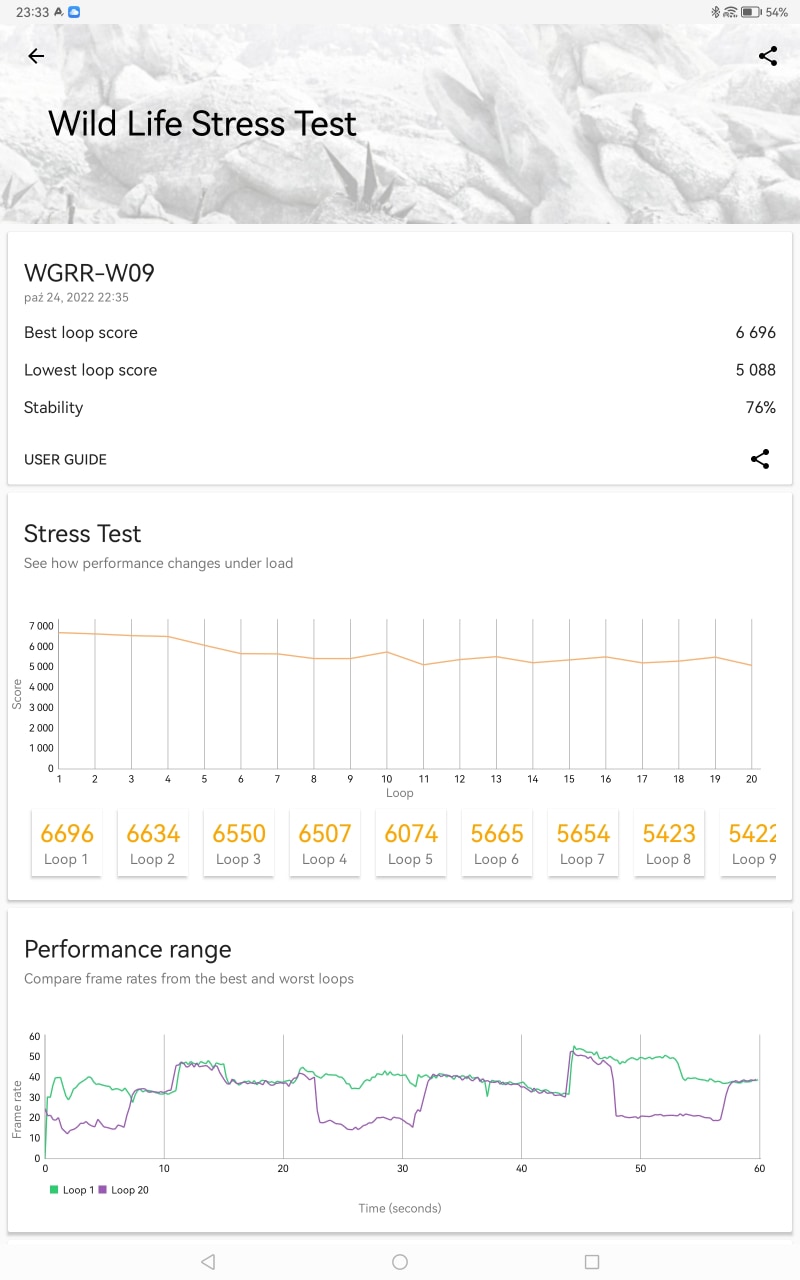This screenshot has height=1280, width=800.
Task: Open the Loop 5 score card
Action: pos(411,843)
